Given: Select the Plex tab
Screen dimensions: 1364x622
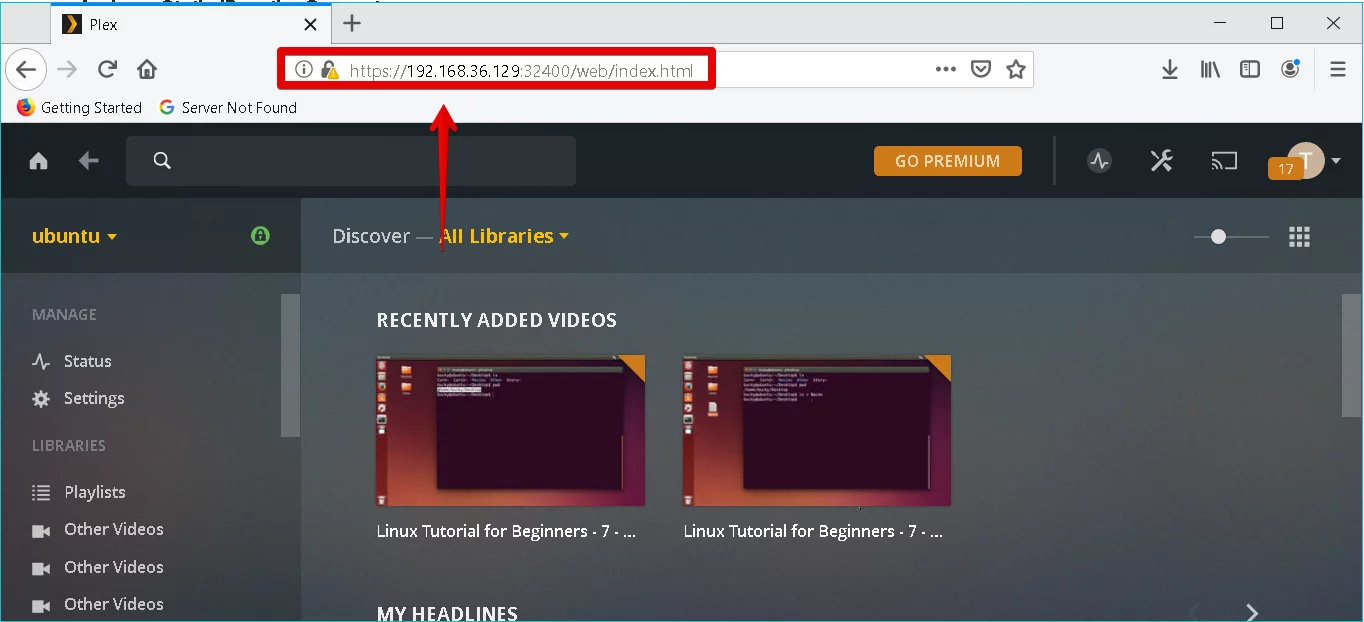Looking at the screenshot, I should (x=192, y=25).
